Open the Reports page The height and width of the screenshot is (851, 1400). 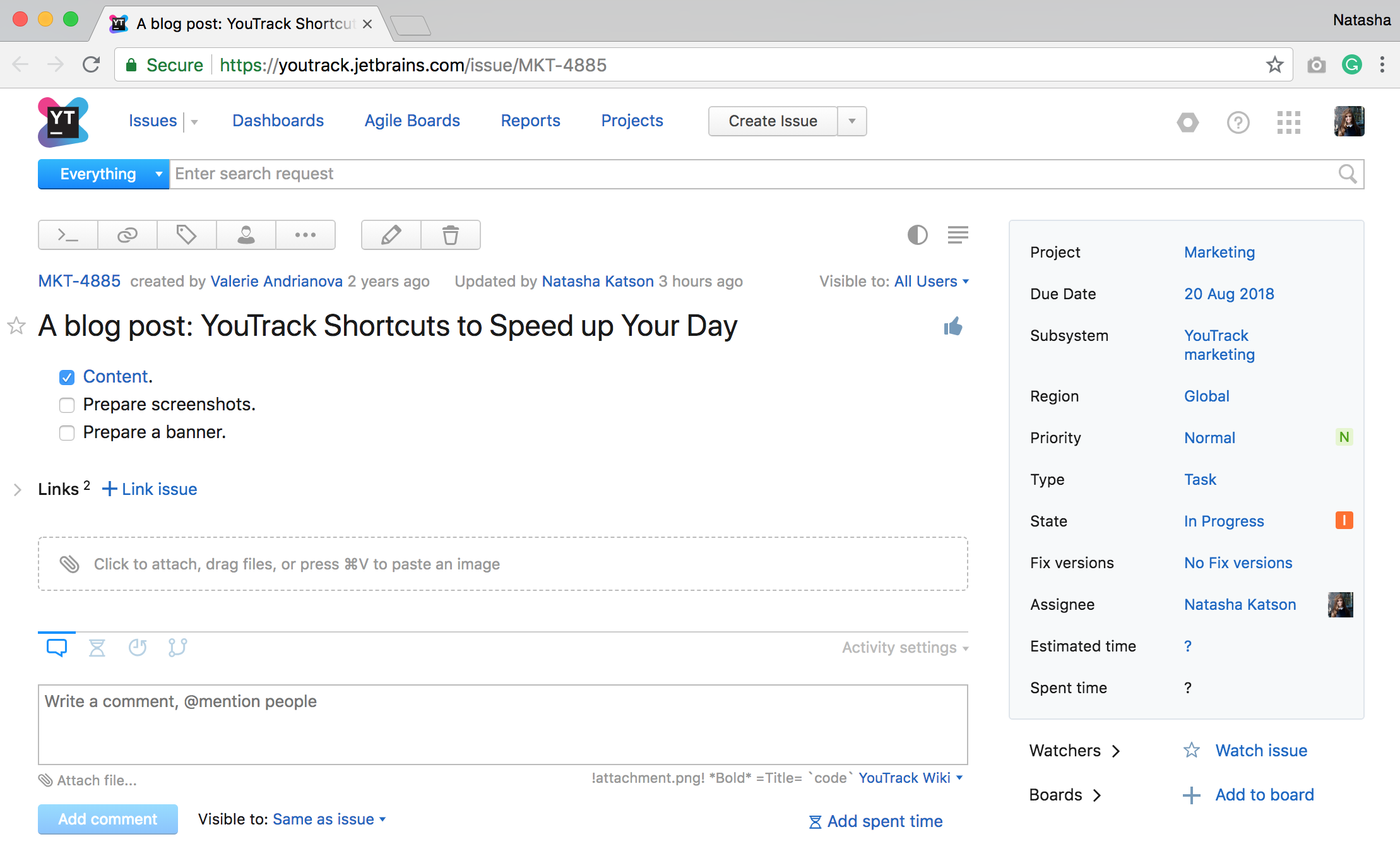pyautogui.click(x=530, y=121)
